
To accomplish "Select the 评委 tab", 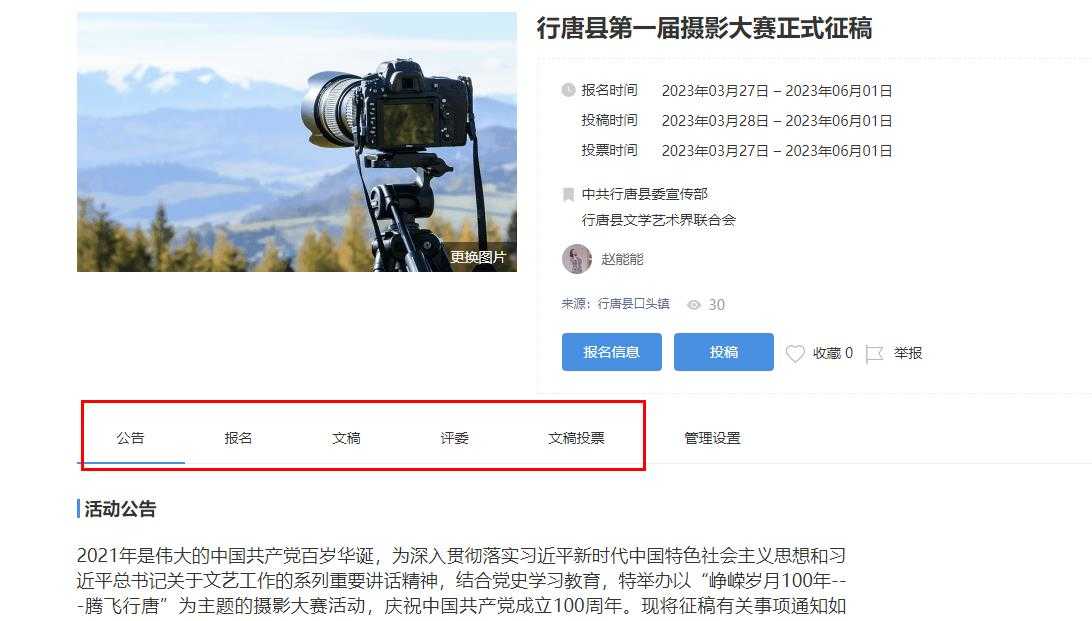I will coord(454,438).
